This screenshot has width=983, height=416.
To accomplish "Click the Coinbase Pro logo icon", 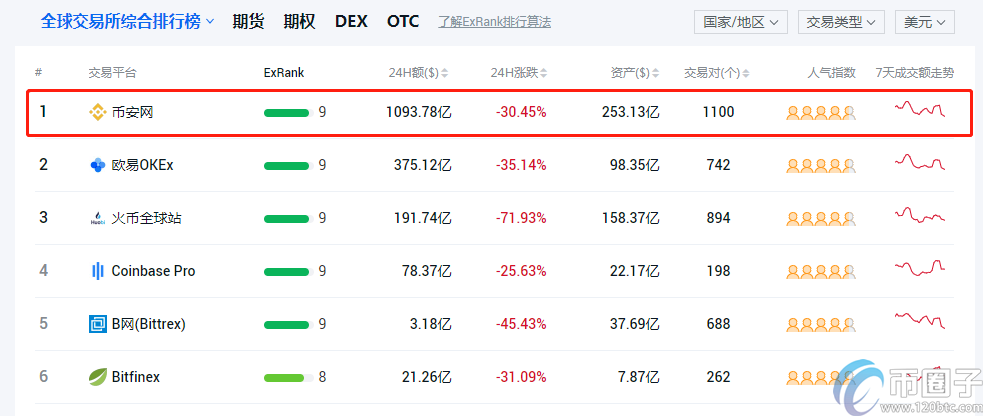I will (98, 271).
